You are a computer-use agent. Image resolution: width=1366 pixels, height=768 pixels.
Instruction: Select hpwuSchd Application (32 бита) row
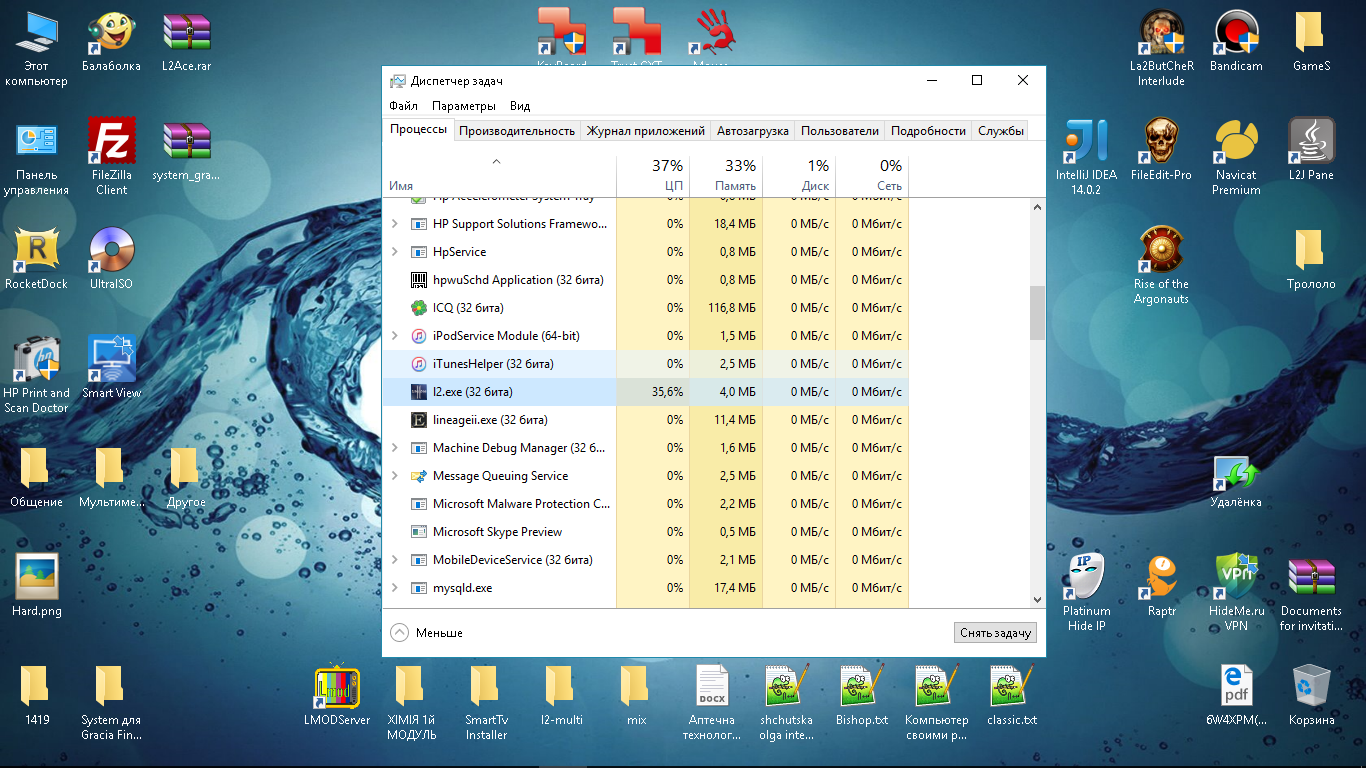[645, 280]
